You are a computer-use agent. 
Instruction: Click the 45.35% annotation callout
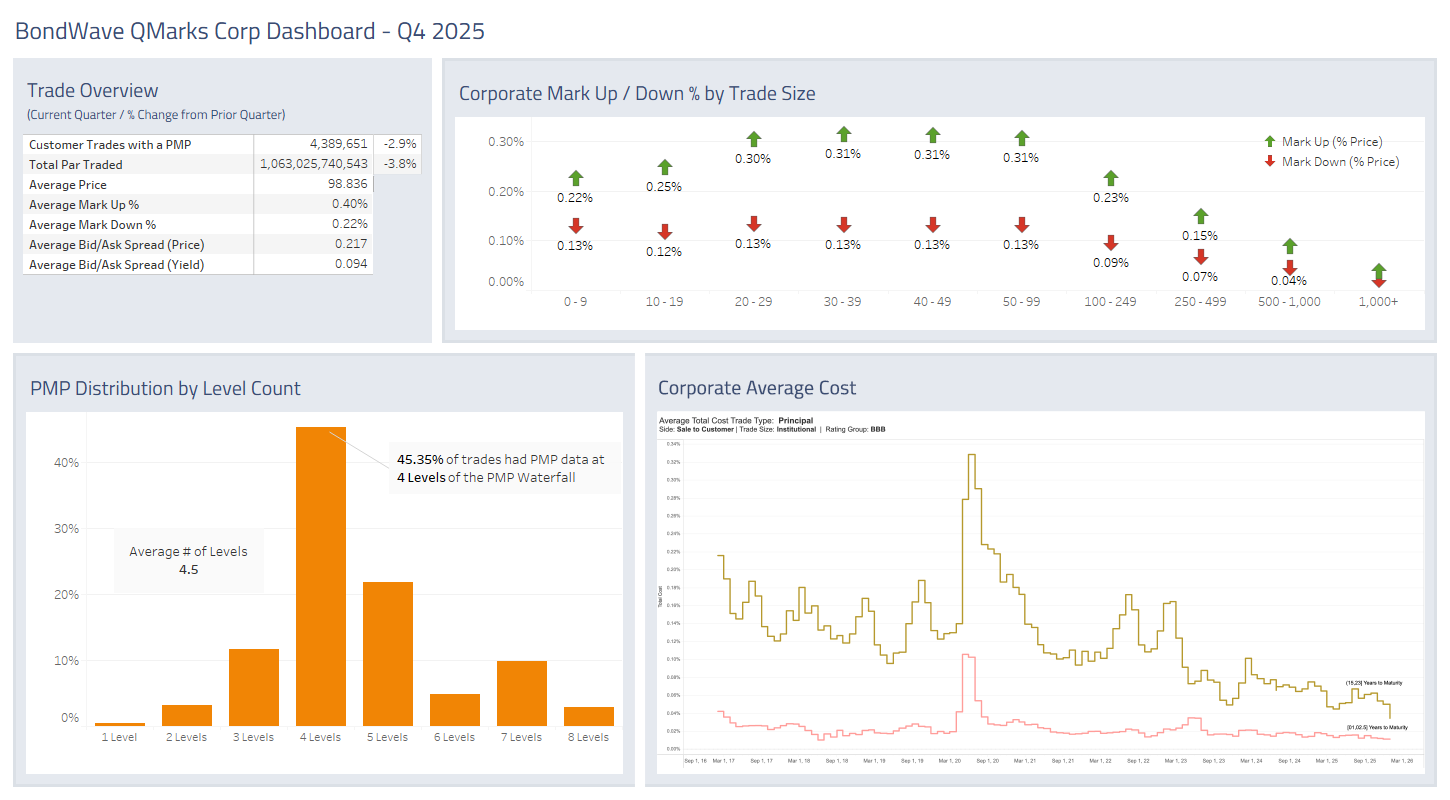500,468
